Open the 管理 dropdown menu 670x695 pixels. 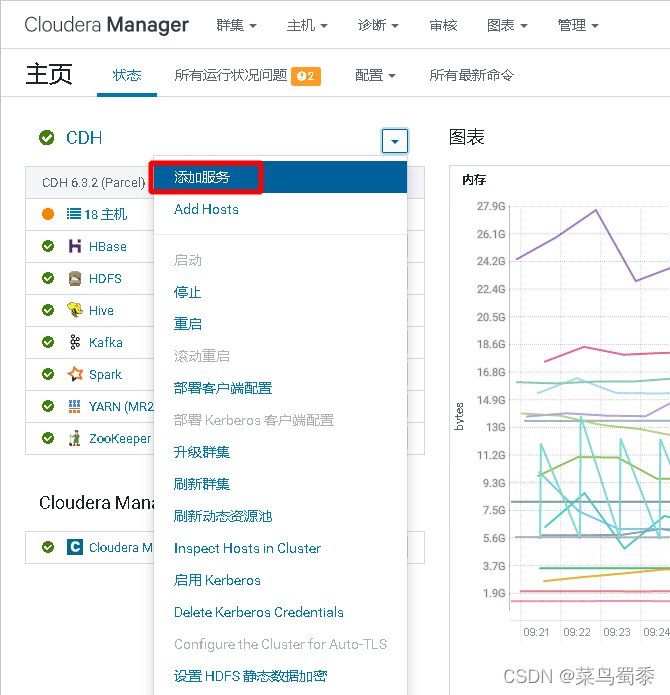(578, 25)
